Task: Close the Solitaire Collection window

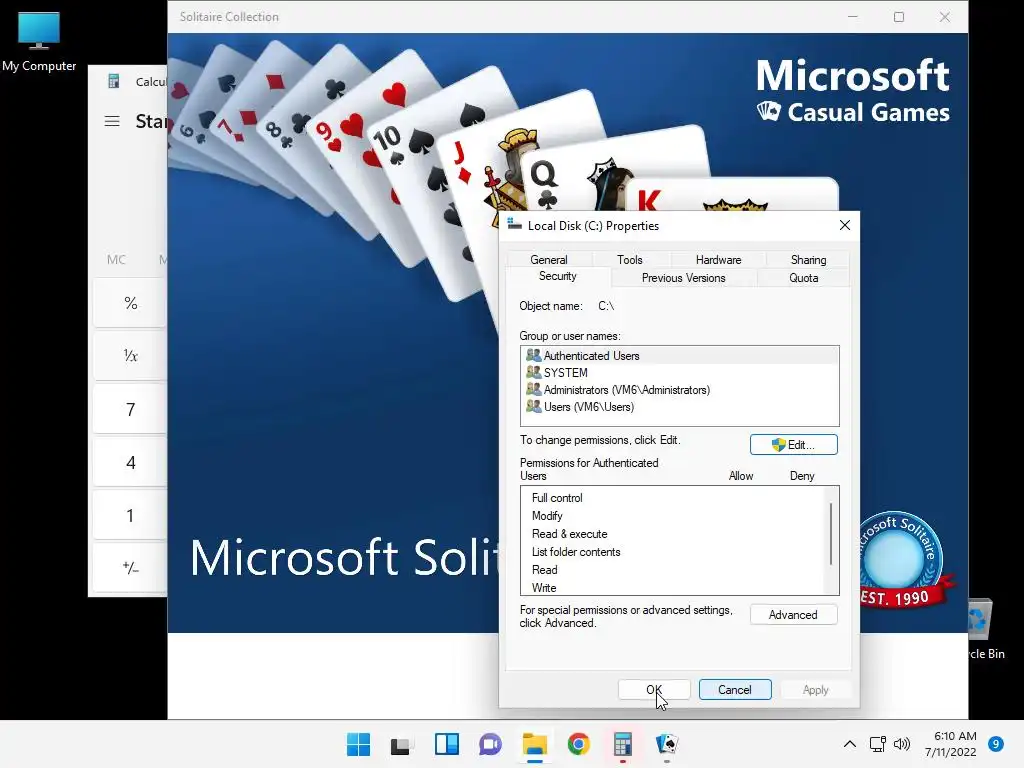Action: point(945,17)
